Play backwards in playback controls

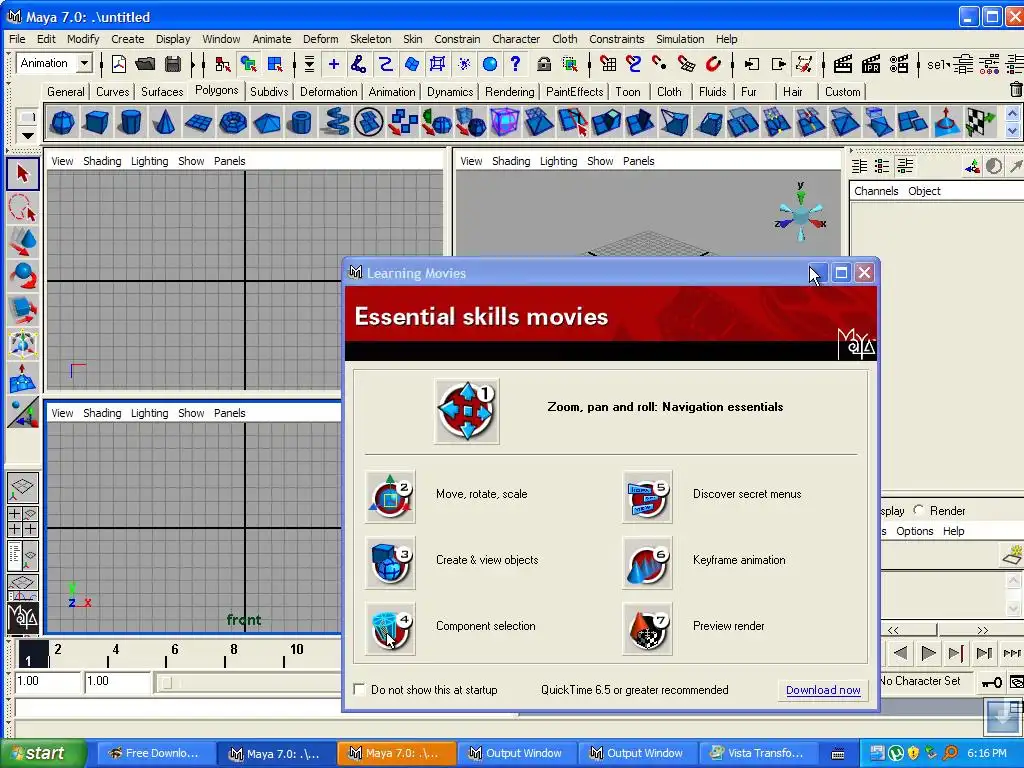tap(900, 652)
